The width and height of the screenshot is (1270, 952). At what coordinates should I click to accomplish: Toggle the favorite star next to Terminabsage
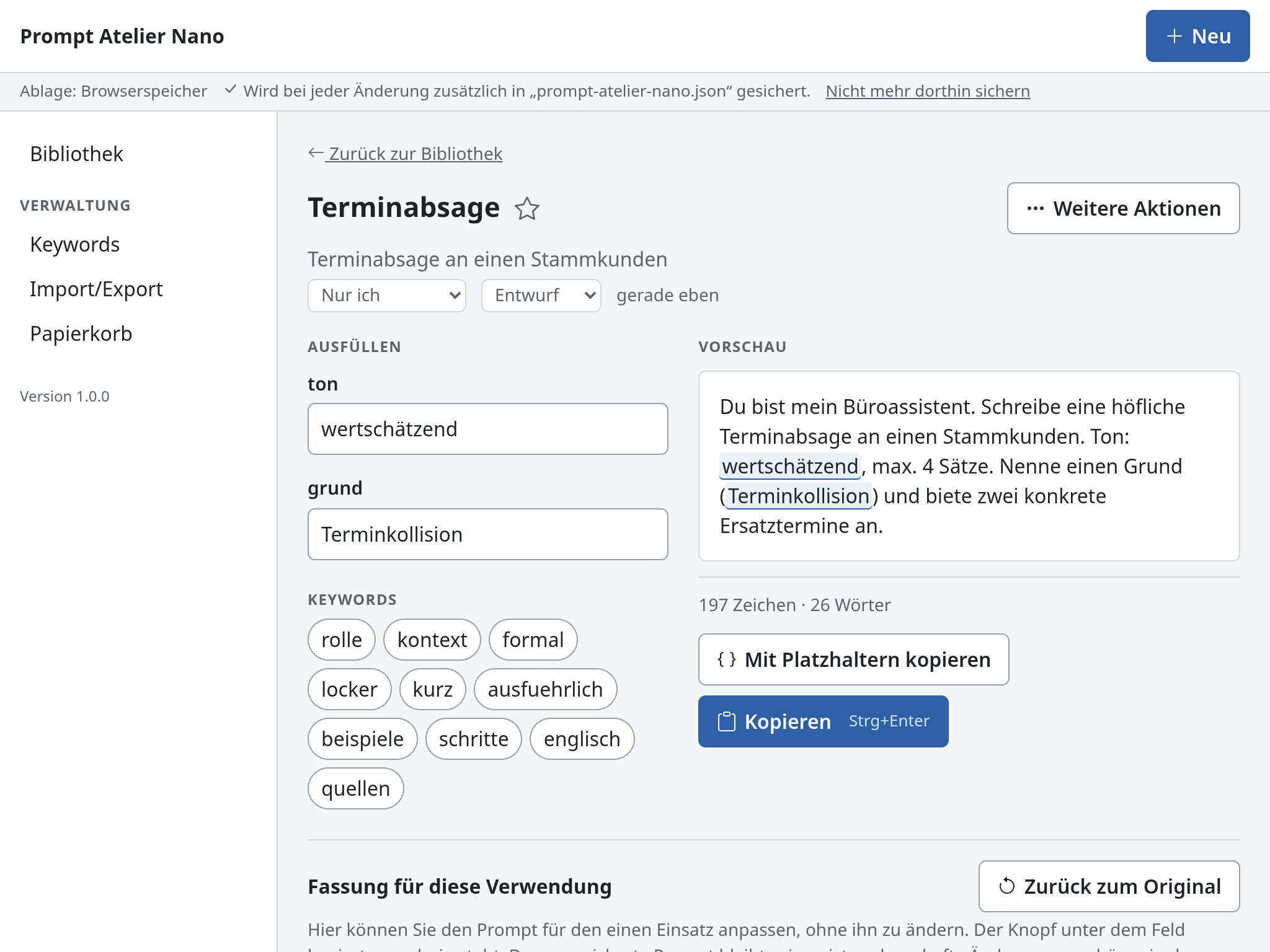tap(527, 208)
